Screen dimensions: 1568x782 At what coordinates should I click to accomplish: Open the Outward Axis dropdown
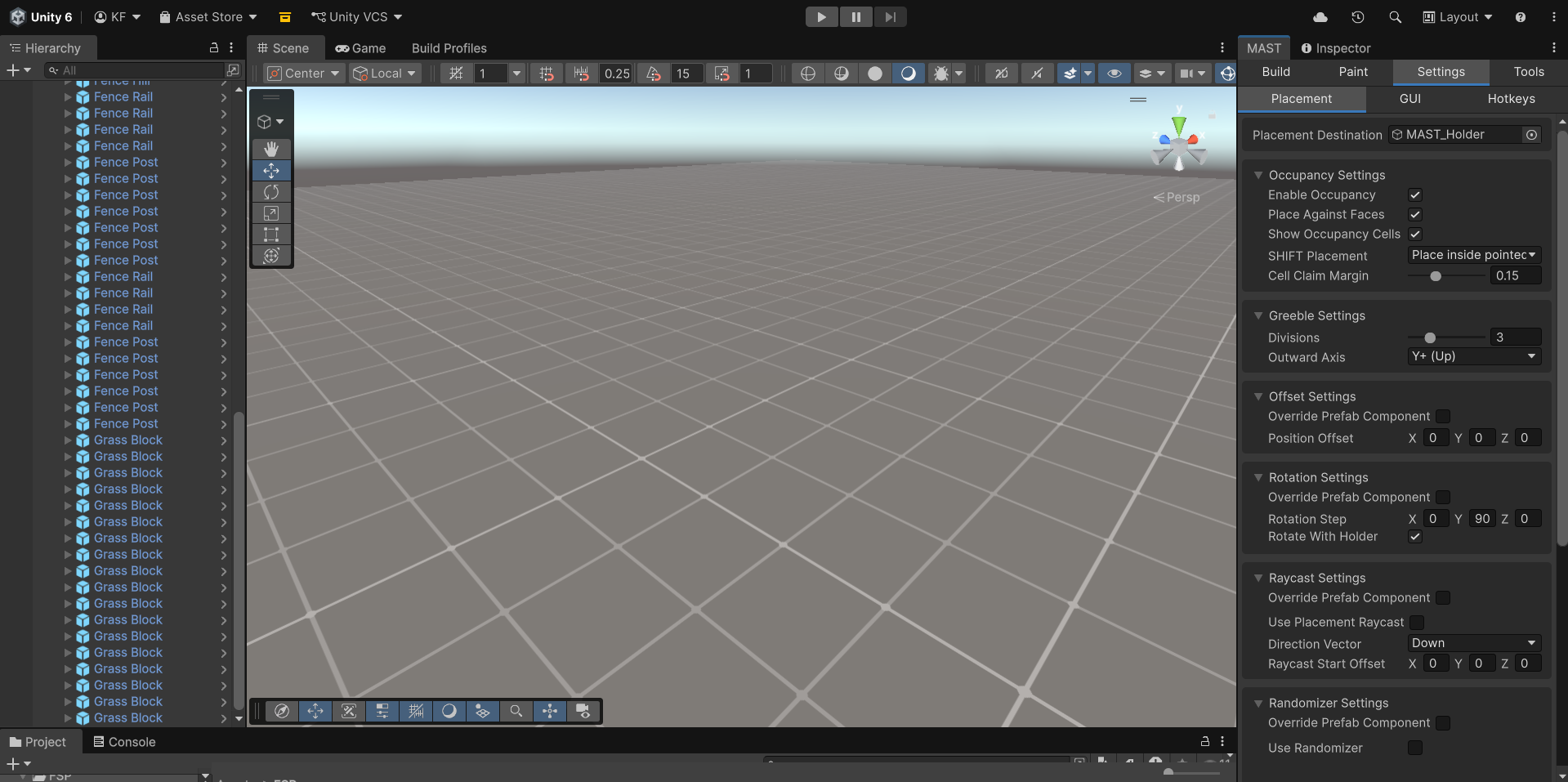click(1474, 356)
